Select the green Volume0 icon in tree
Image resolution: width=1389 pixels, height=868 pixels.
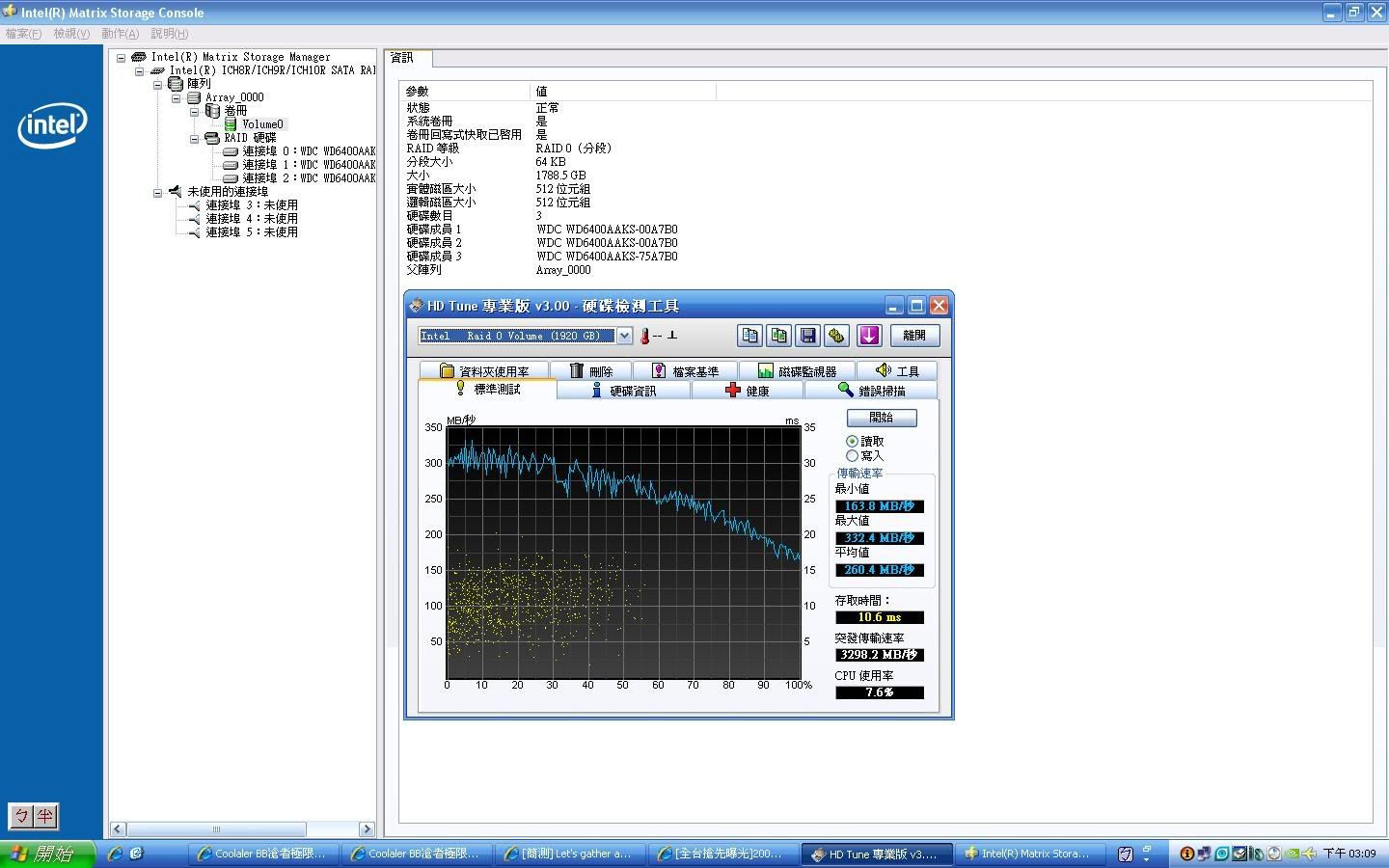[231, 124]
